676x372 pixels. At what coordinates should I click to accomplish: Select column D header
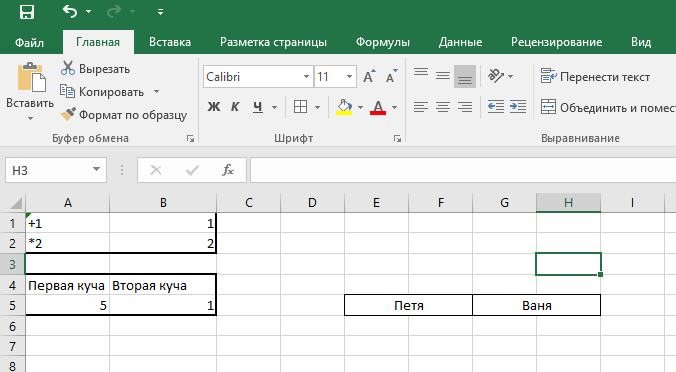click(x=312, y=203)
